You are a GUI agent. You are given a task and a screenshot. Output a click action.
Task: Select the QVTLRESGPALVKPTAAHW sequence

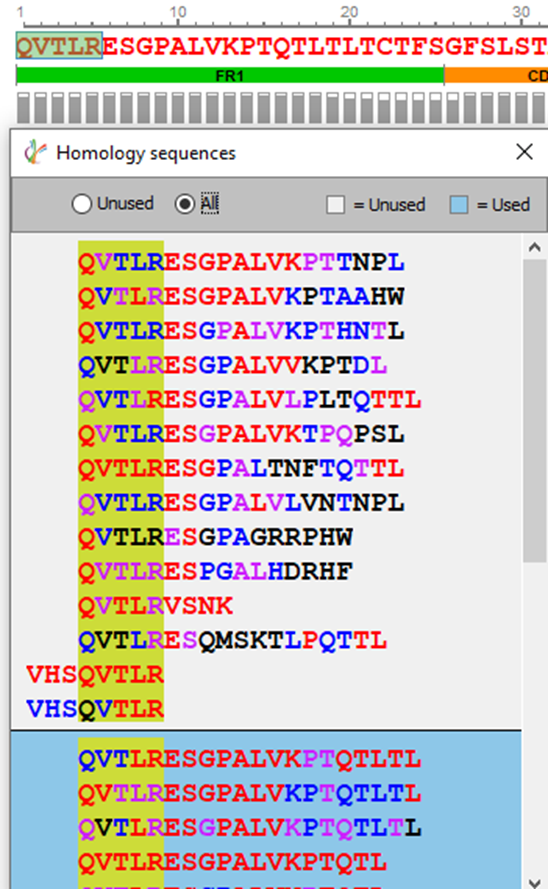241,297
